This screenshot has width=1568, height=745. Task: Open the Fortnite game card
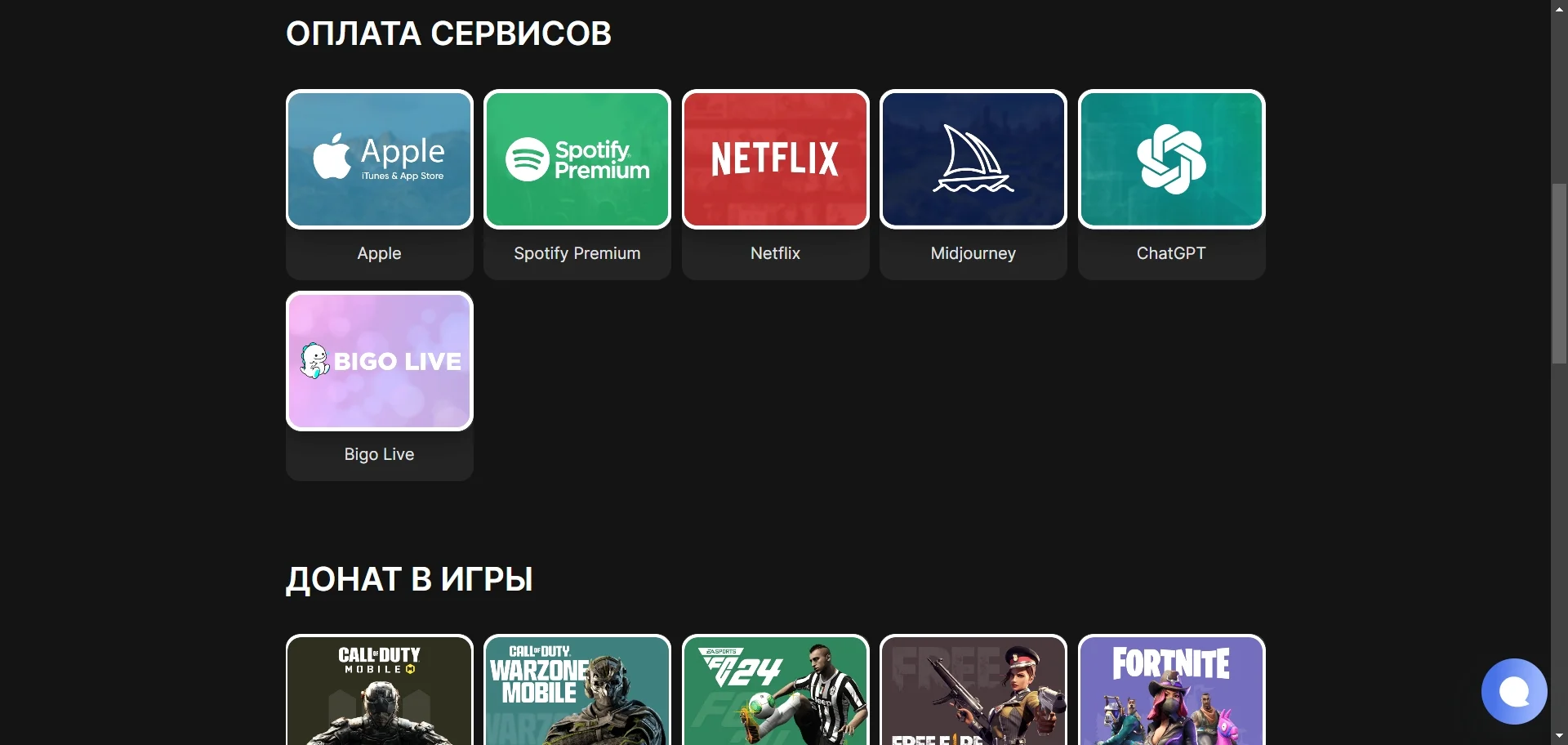point(1172,690)
